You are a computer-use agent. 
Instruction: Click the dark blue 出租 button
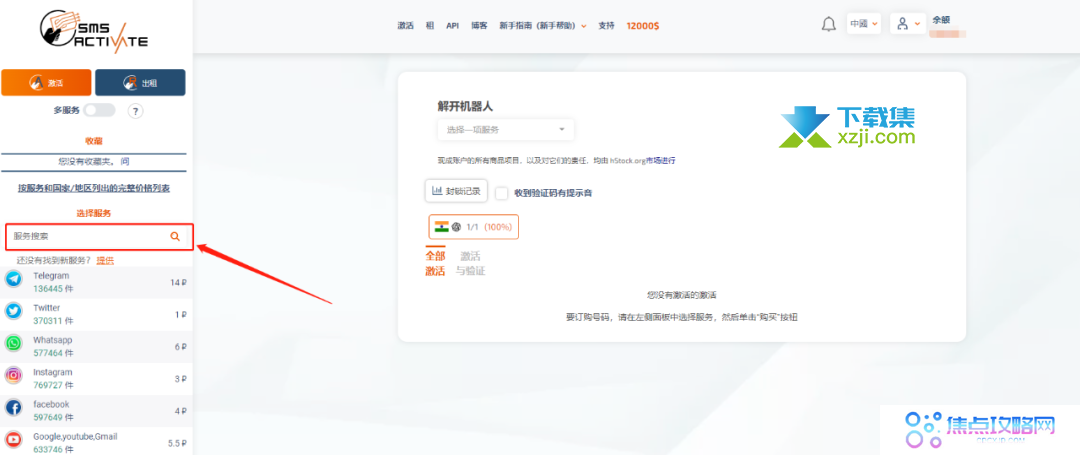(x=140, y=83)
